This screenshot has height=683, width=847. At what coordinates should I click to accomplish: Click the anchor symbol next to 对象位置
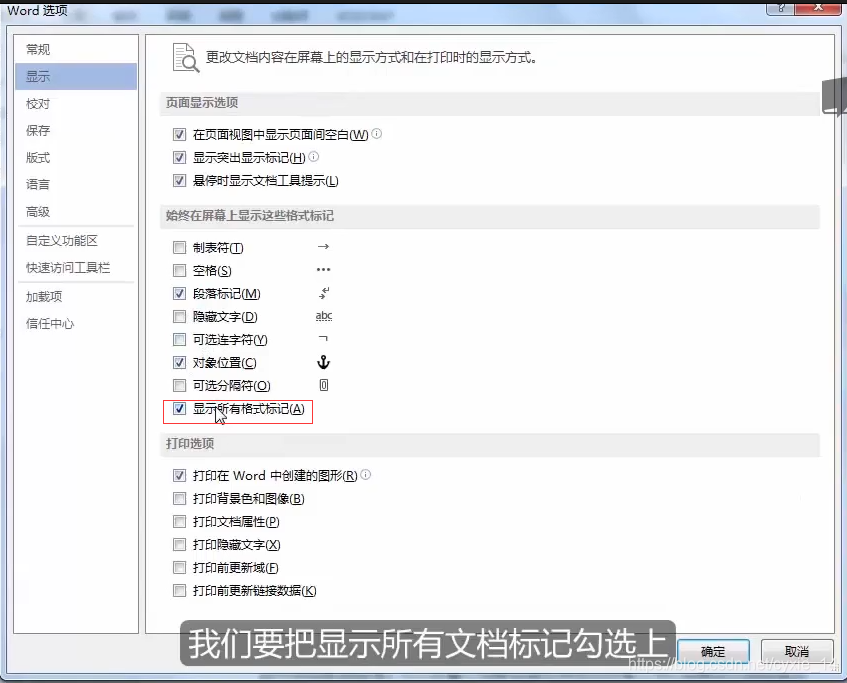[x=323, y=362]
